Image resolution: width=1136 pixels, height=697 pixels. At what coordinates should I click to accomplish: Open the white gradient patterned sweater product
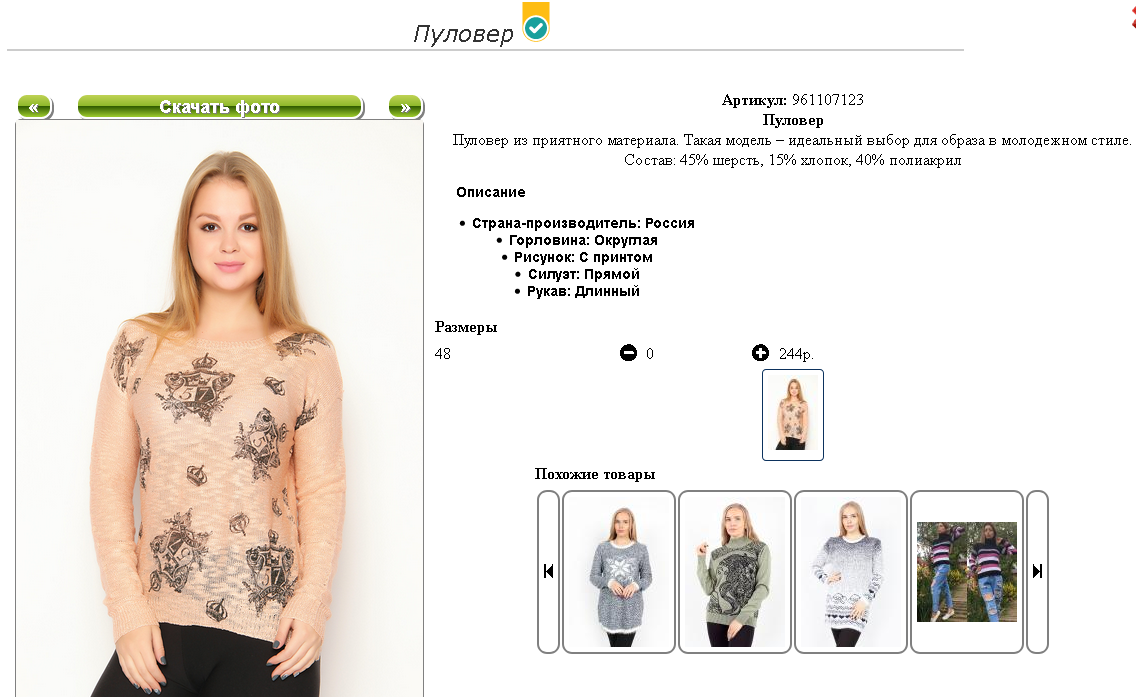click(851, 572)
